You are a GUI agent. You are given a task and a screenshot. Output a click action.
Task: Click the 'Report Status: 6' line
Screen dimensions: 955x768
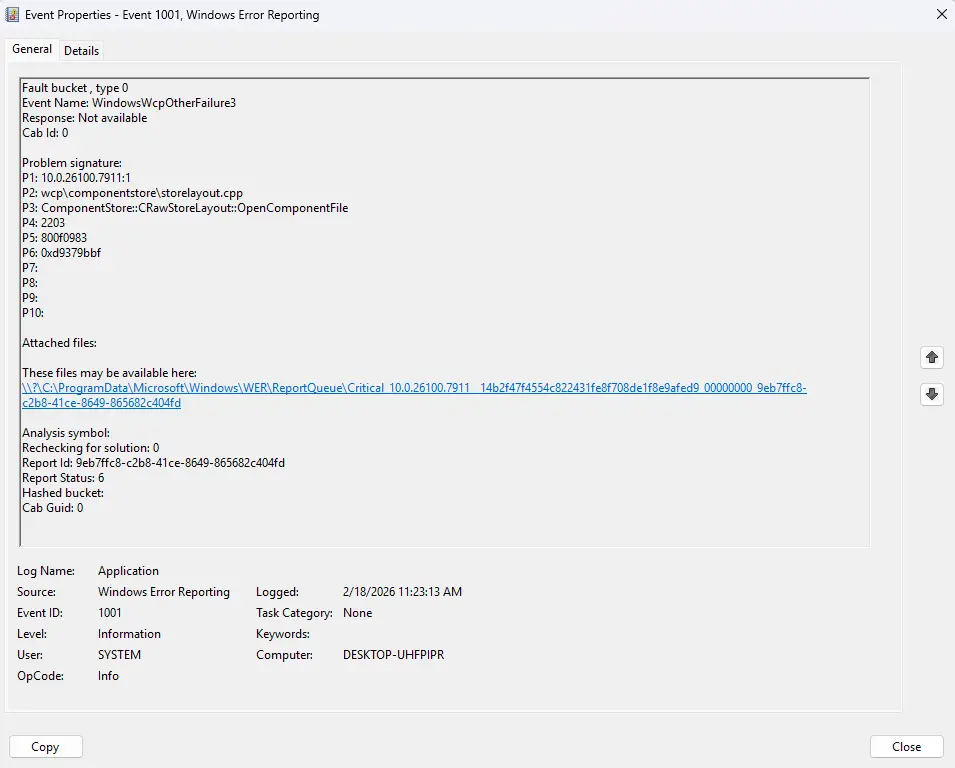(x=63, y=478)
